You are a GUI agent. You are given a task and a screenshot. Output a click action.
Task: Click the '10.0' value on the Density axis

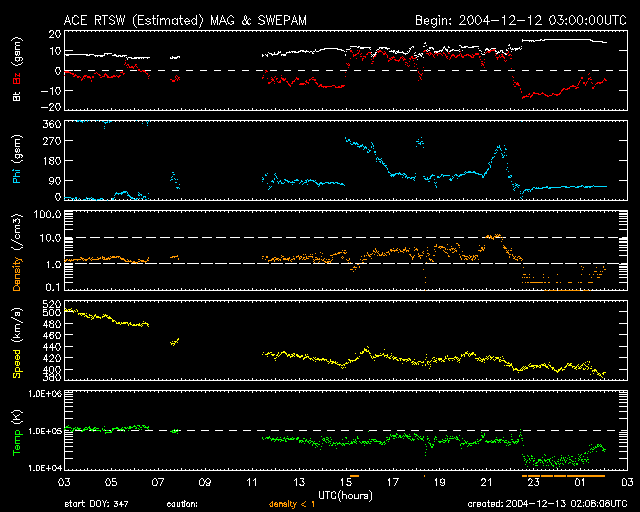[50, 238]
